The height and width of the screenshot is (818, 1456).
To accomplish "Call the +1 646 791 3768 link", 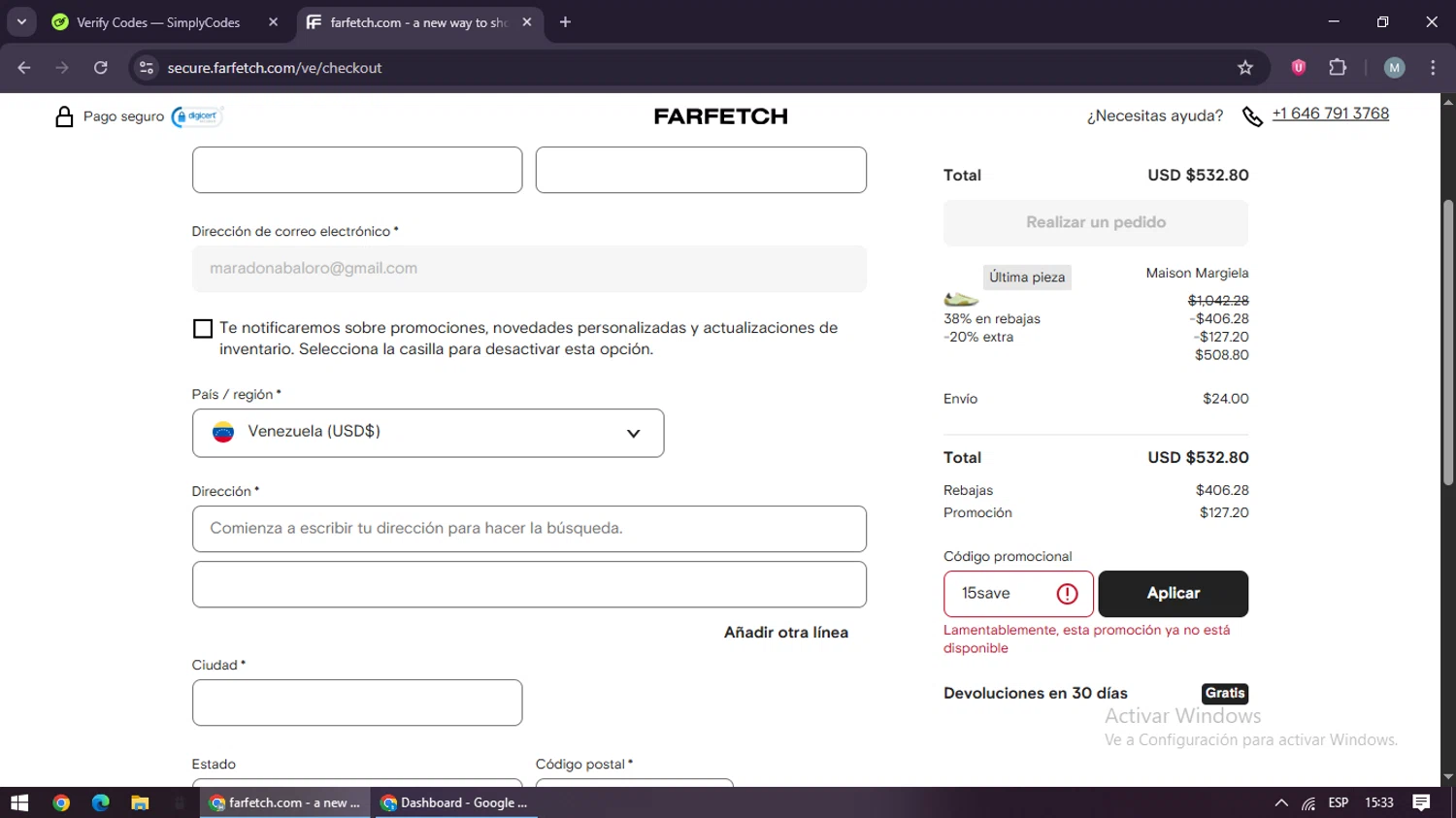I will tap(1330, 114).
